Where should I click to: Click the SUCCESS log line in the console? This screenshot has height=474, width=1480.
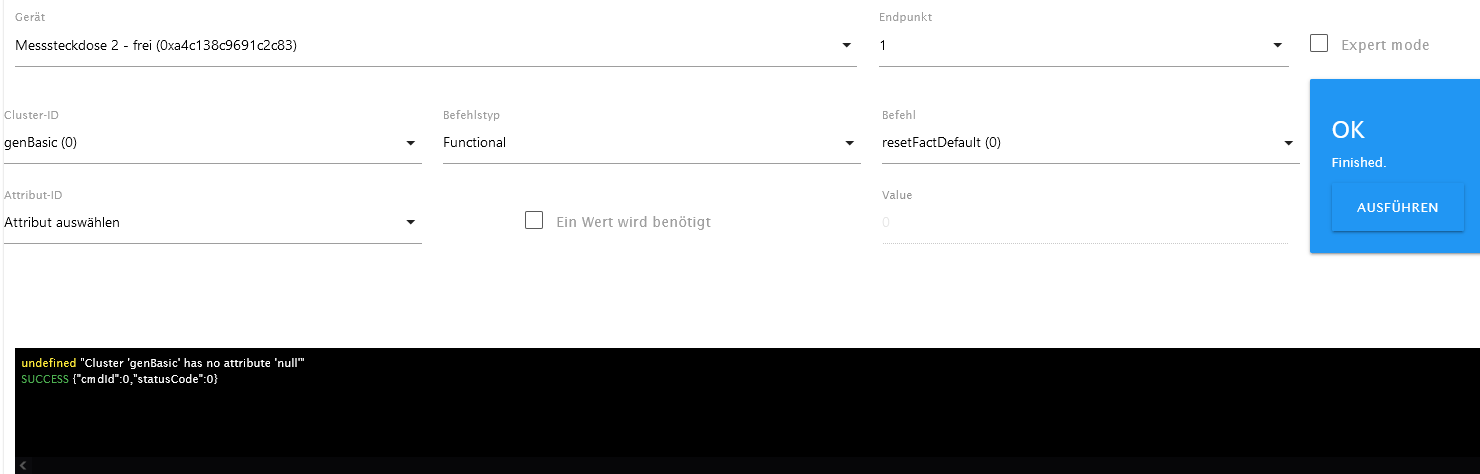(120, 380)
